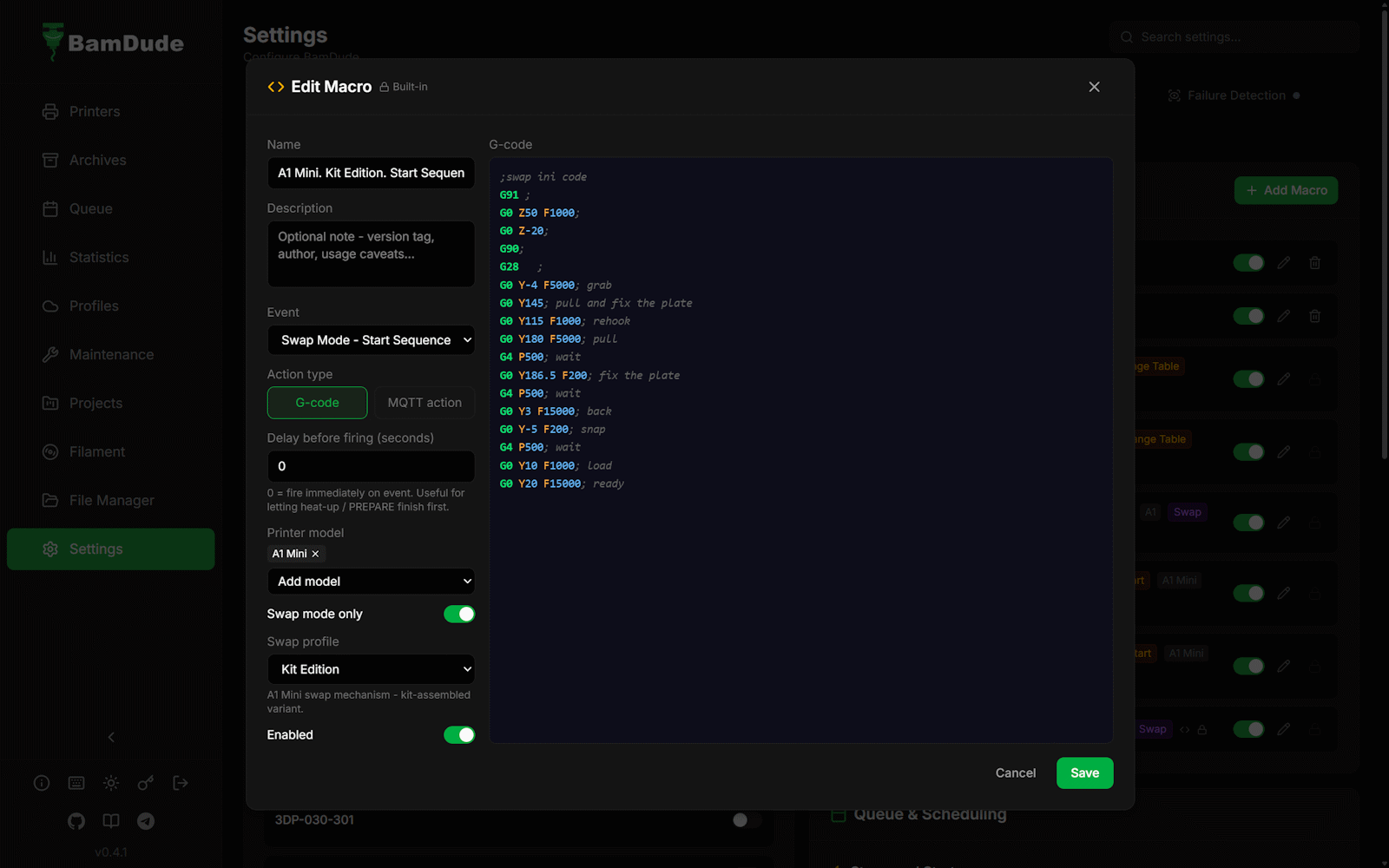Click into the Description text area
1389x868 pixels.
[x=371, y=253]
